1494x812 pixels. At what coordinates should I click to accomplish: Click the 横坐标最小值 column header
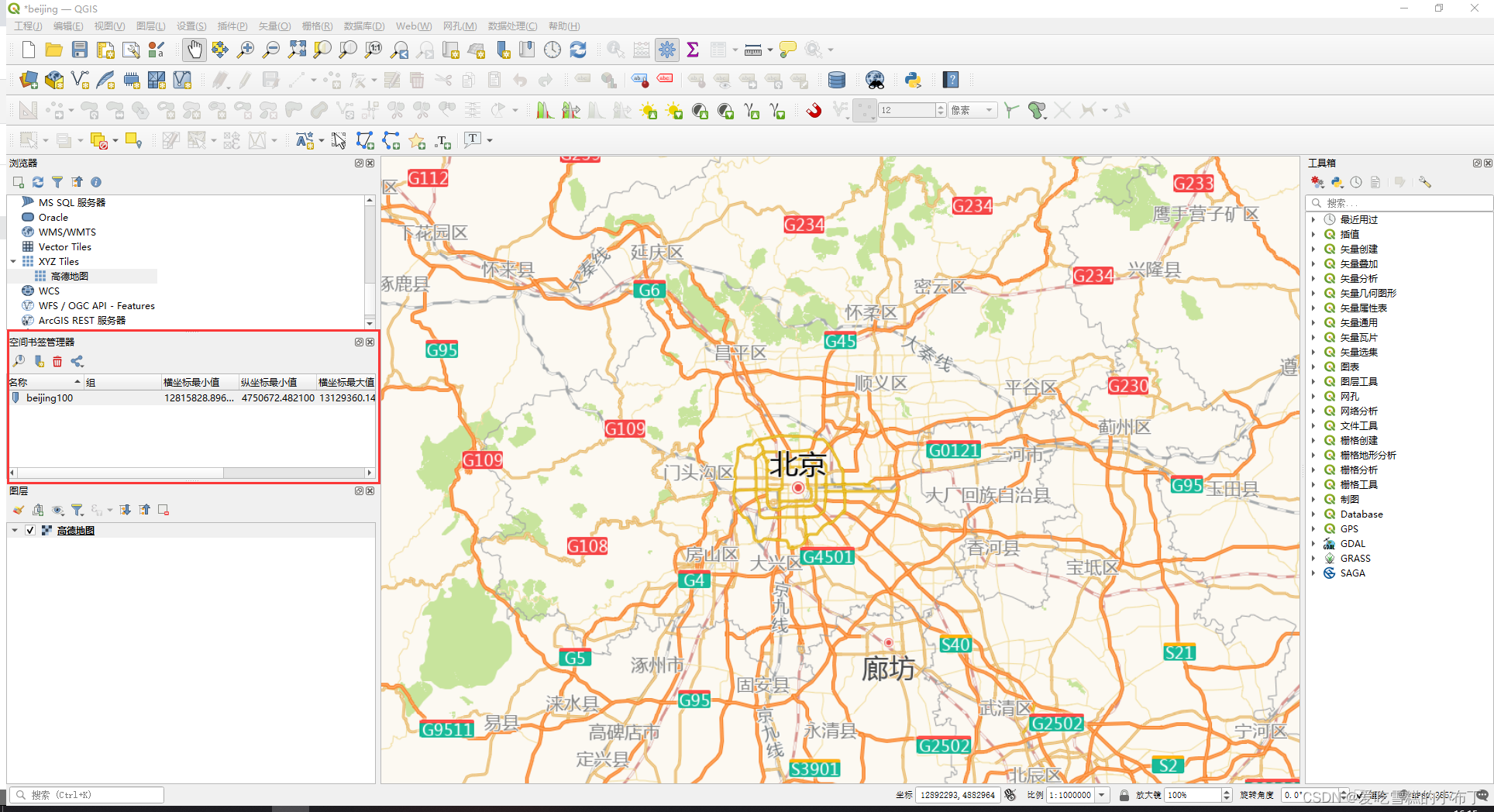pos(200,383)
